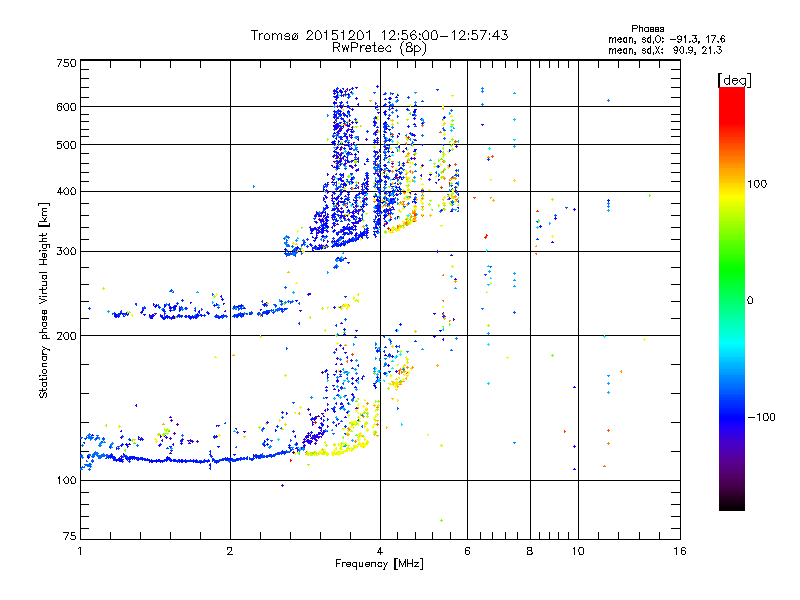
Task: Click the "0" label beside the colorbar
Action: [x=749, y=300]
